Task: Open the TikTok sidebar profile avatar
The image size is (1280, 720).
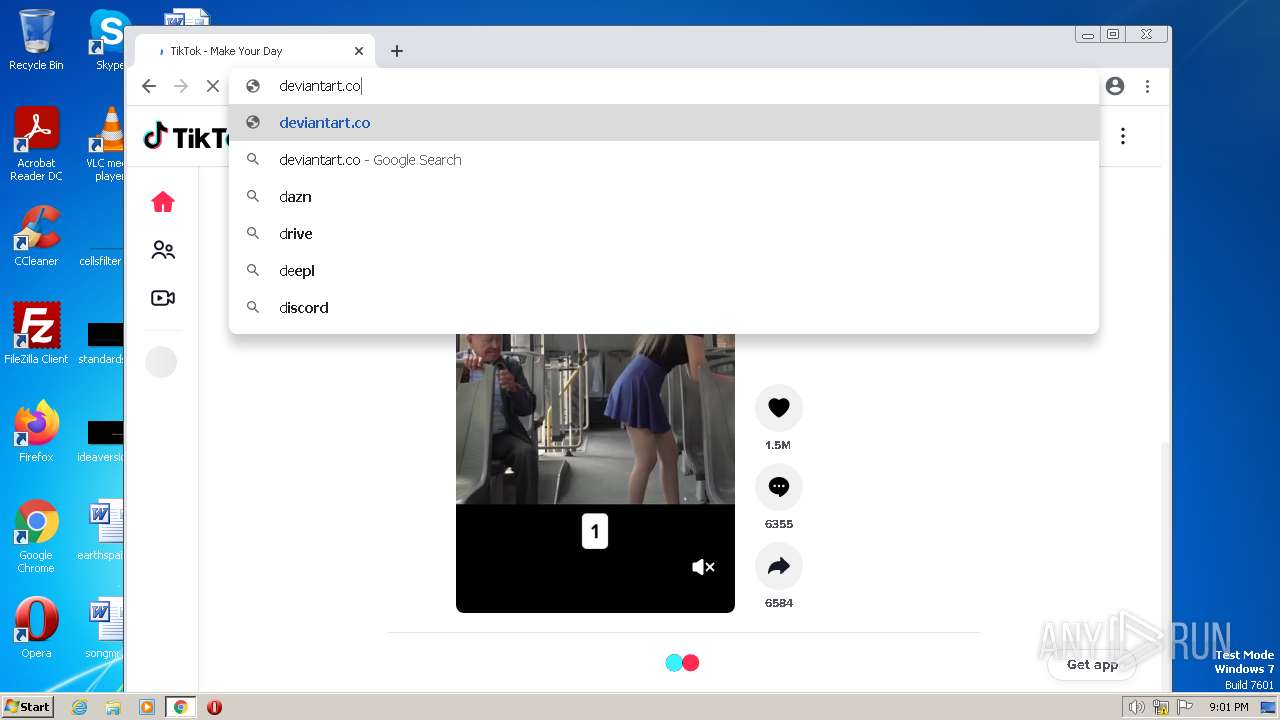Action: tap(161, 362)
